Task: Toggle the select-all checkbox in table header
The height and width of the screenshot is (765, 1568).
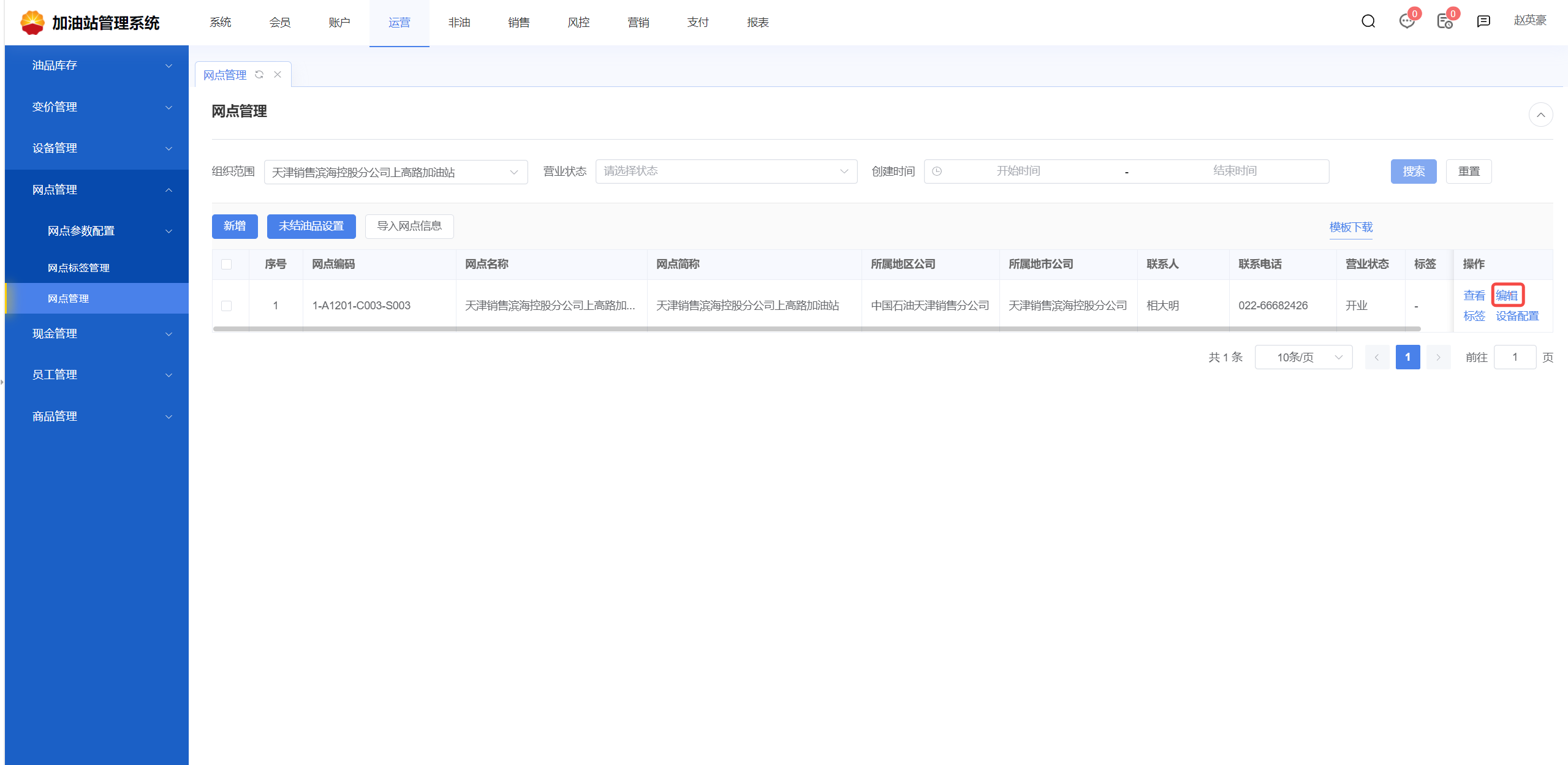Action: pos(226,264)
